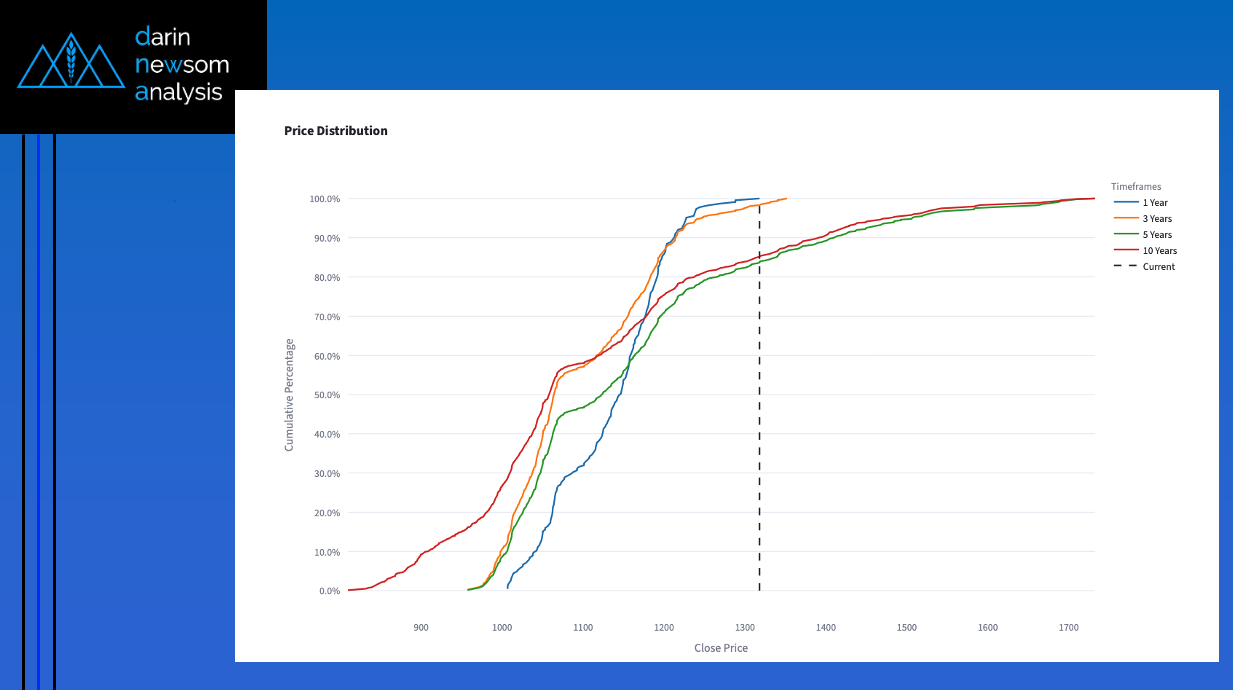Click the 900 x-axis tick label
1233x690 pixels.
[x=421, y=627]
